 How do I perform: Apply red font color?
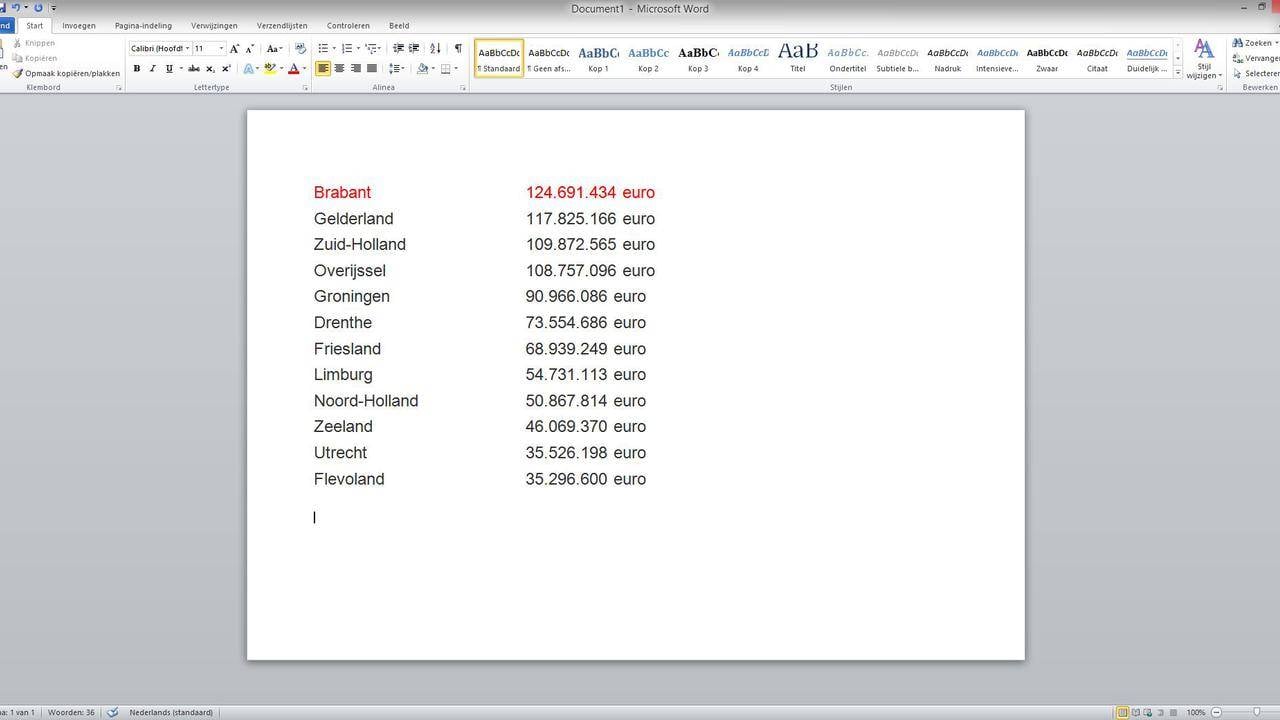click(x=293, y=69)
